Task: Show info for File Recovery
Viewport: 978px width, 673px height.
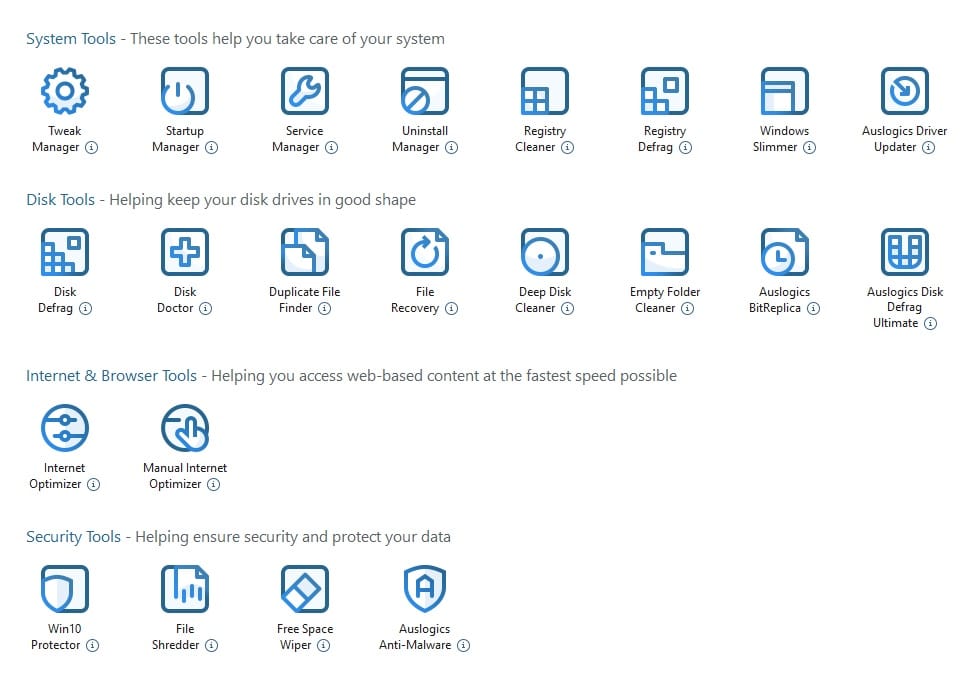Action: coord(452,308)
